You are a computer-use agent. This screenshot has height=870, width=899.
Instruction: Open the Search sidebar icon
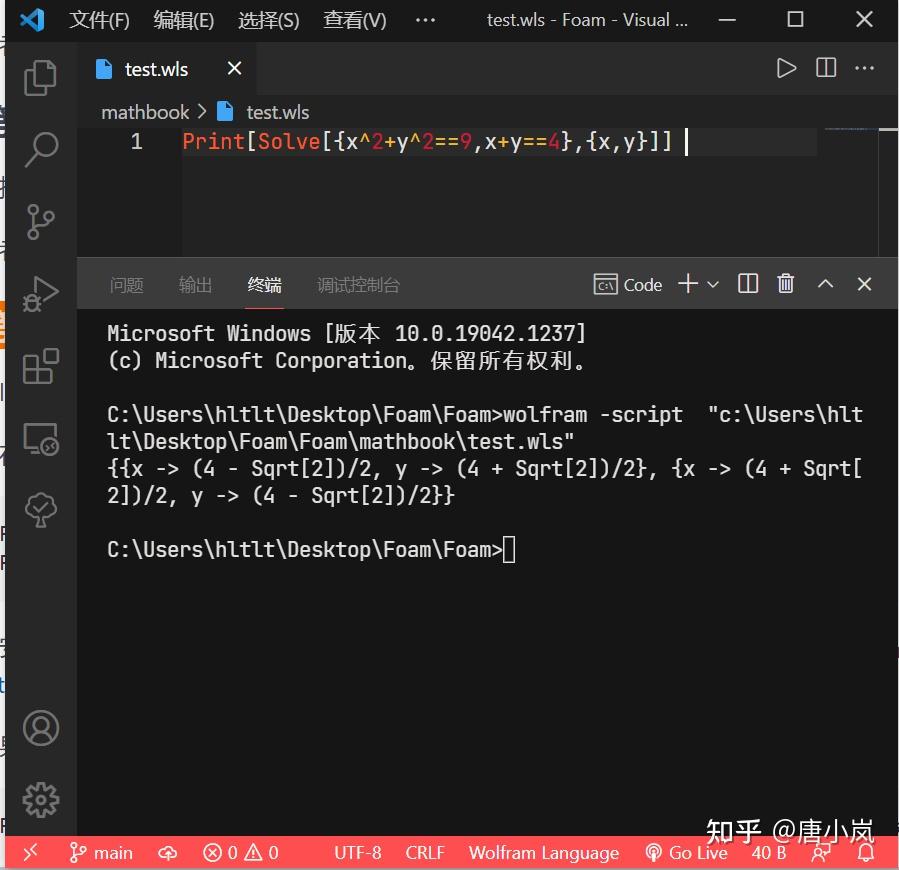click(40, 148)
